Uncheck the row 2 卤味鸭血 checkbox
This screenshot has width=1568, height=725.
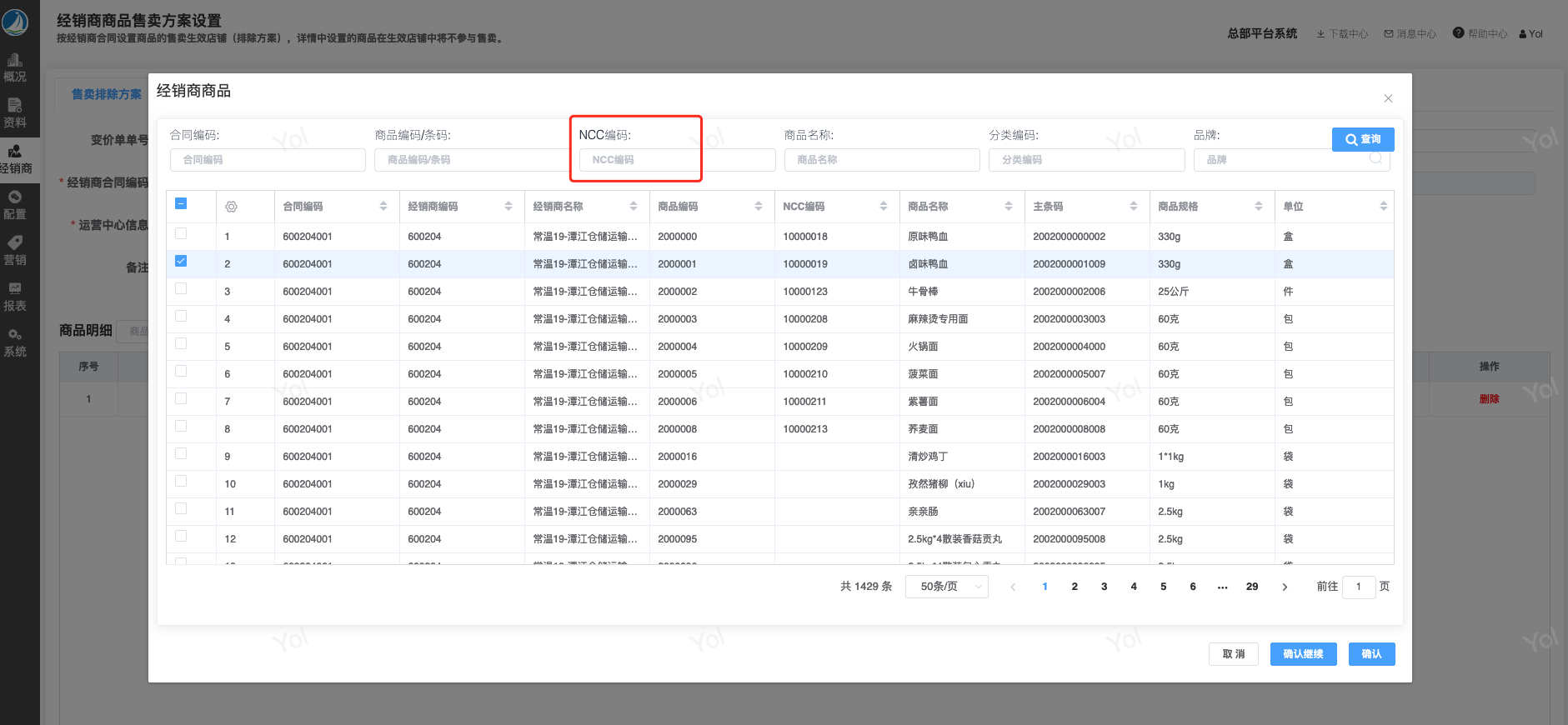(181, 262)
